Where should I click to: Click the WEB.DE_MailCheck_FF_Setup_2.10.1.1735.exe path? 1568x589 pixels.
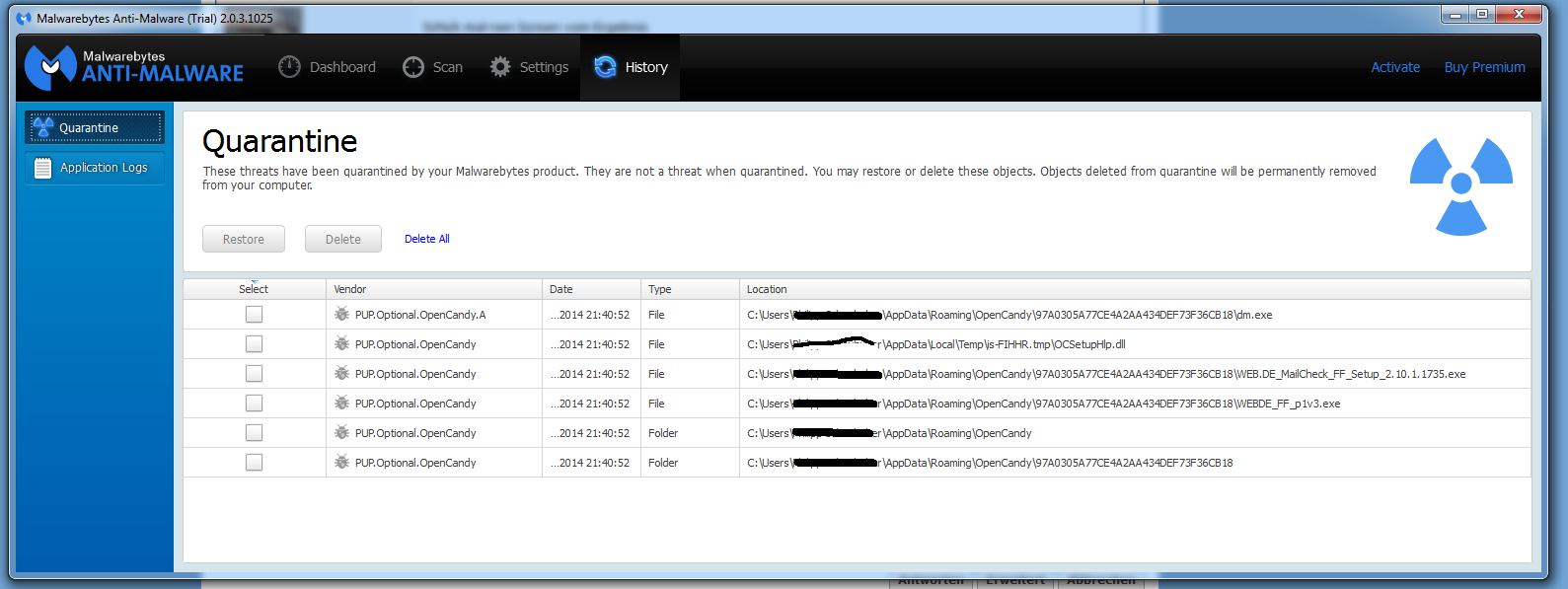pyautogui.click(x=1106, y=374)
